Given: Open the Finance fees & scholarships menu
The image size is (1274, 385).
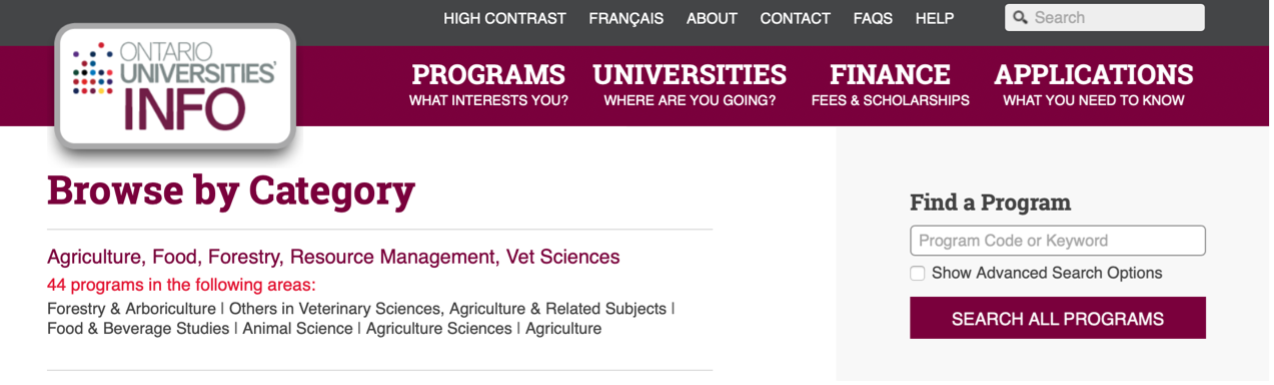Looking at the screenshot, I should [890, 85].
